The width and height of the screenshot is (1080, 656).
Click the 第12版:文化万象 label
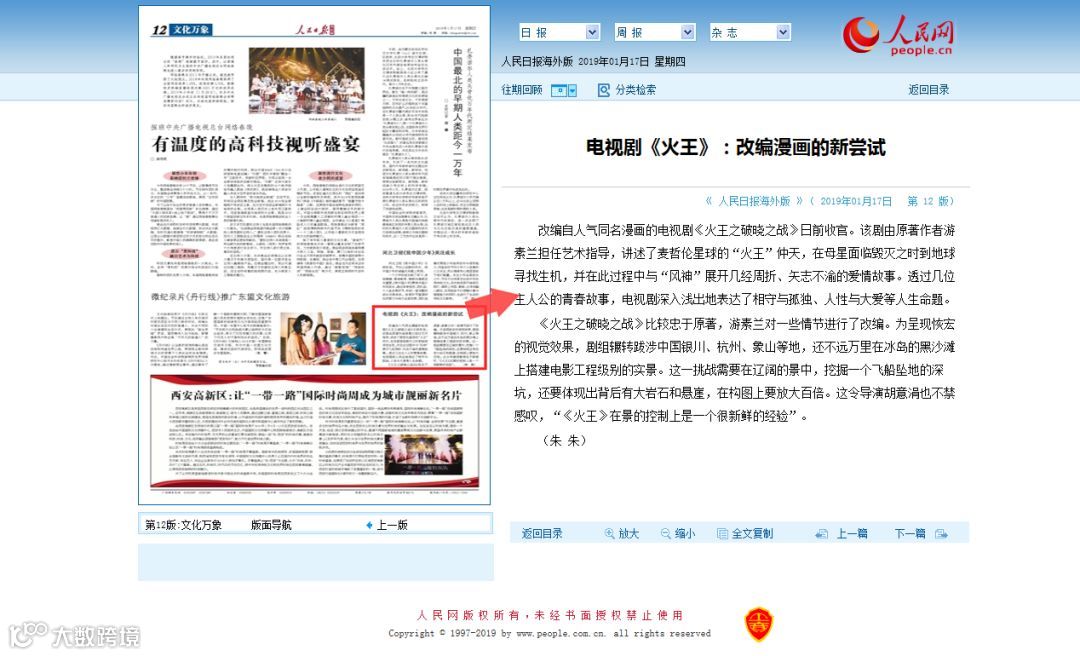click(183, 525)
